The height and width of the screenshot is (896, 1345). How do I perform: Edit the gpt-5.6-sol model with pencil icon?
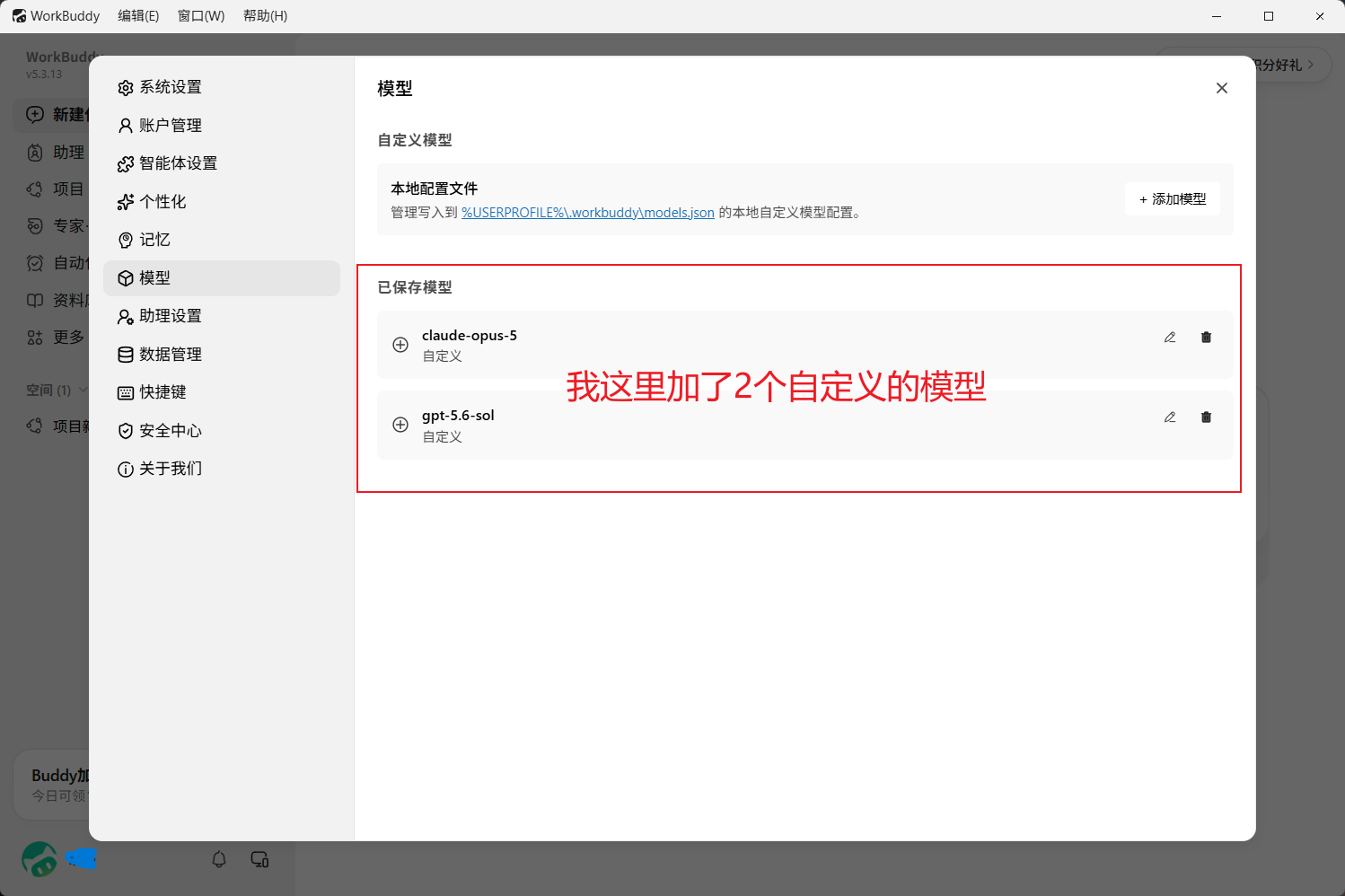click(x=1170, y=417)
